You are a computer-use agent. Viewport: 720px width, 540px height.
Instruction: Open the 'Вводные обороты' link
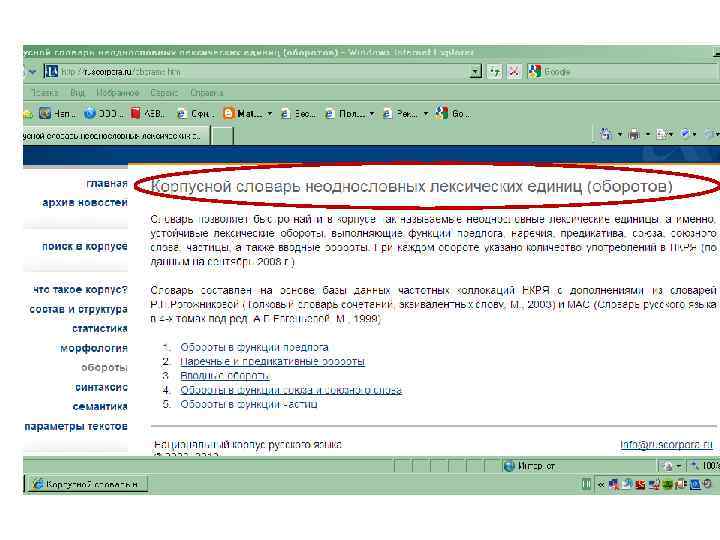tap(225, 376)
